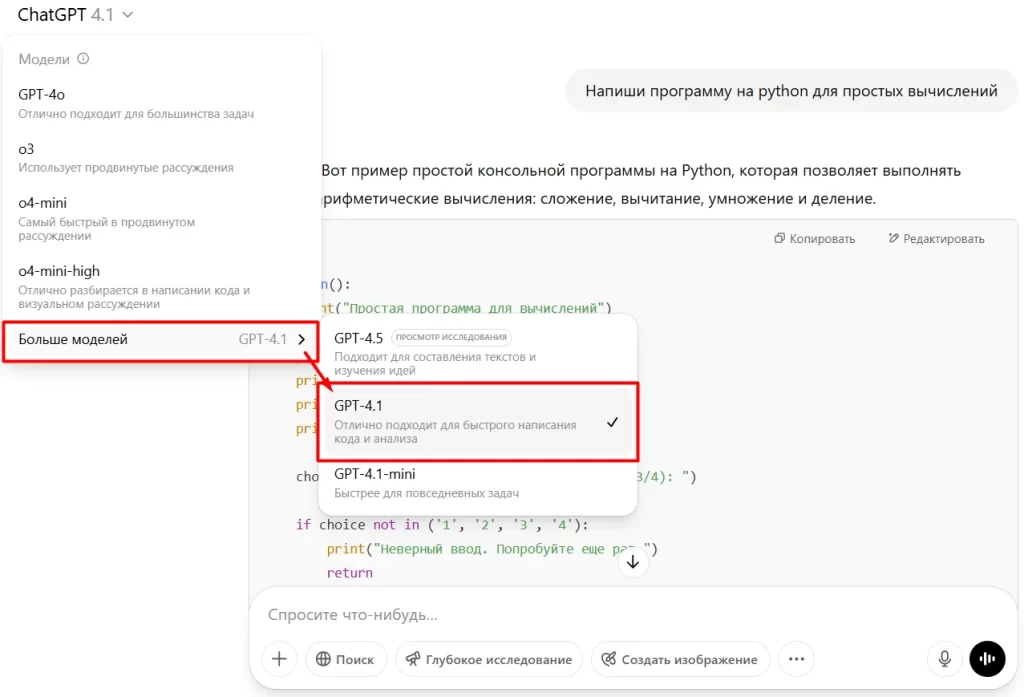Viewport: 1024px width, 697px height.
Task: Pick the GPT-4.1-mini model
Action: tap(477, 482)
